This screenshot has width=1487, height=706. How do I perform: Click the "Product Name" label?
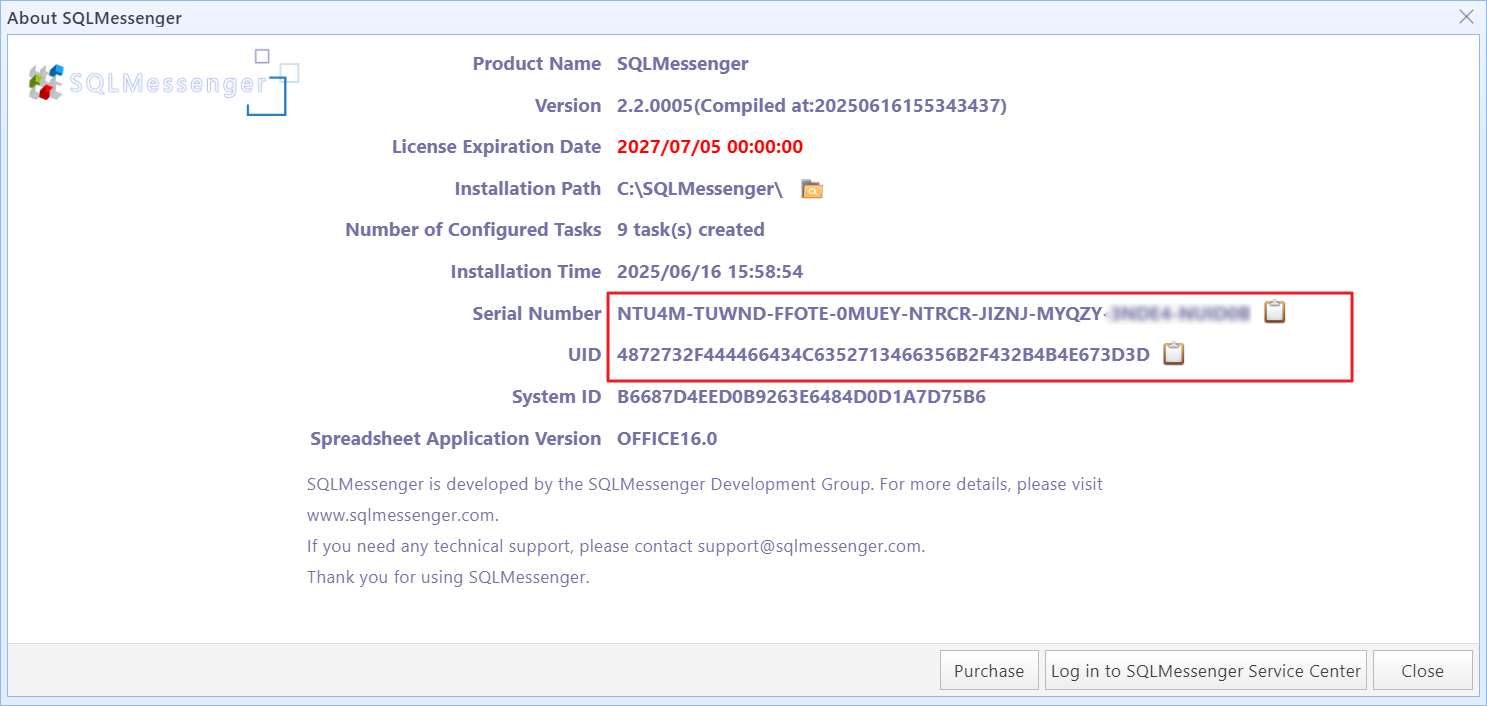537,64
